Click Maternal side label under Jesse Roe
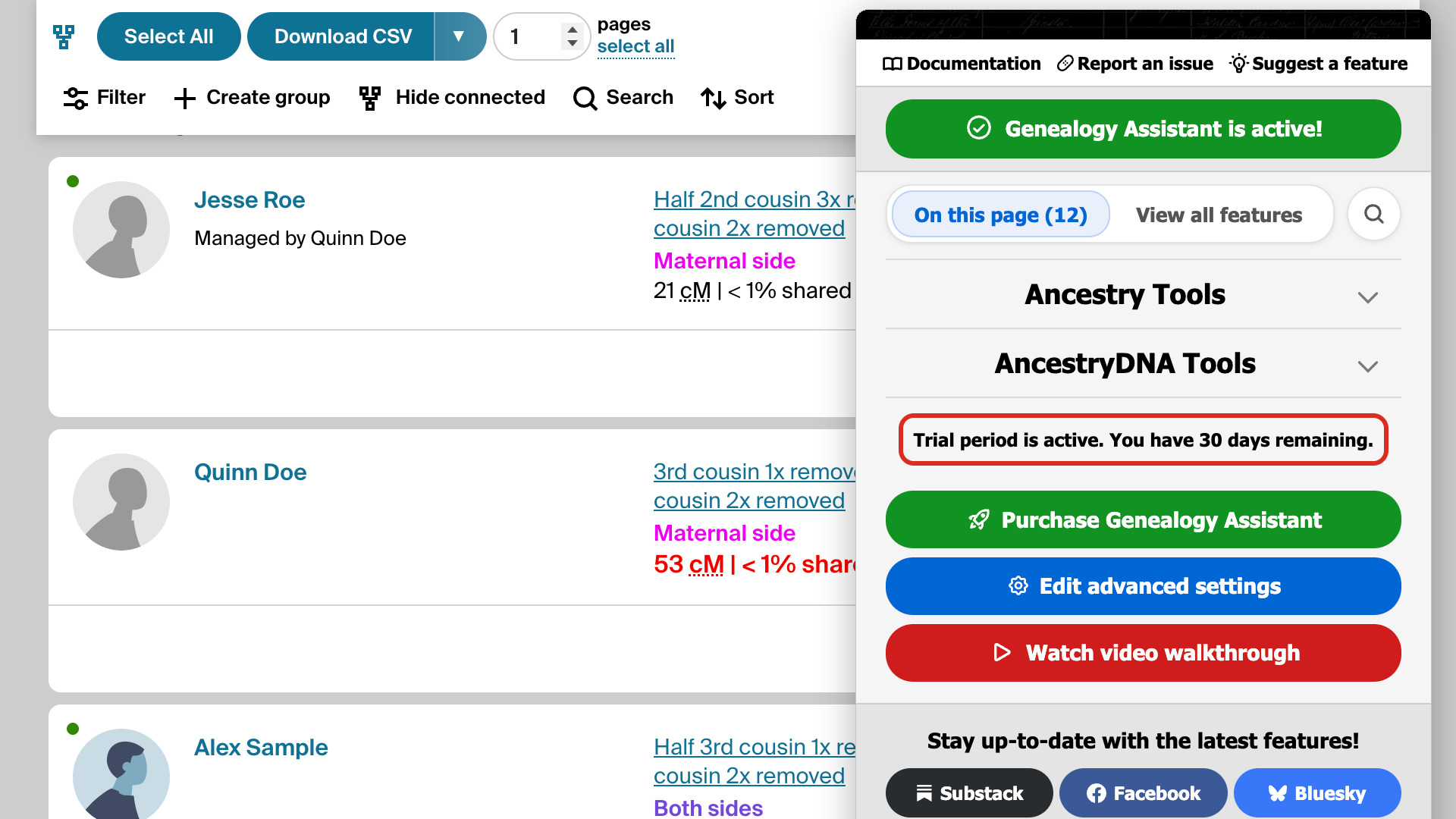Screen dimensions: 1456x819 pos(724,261)
